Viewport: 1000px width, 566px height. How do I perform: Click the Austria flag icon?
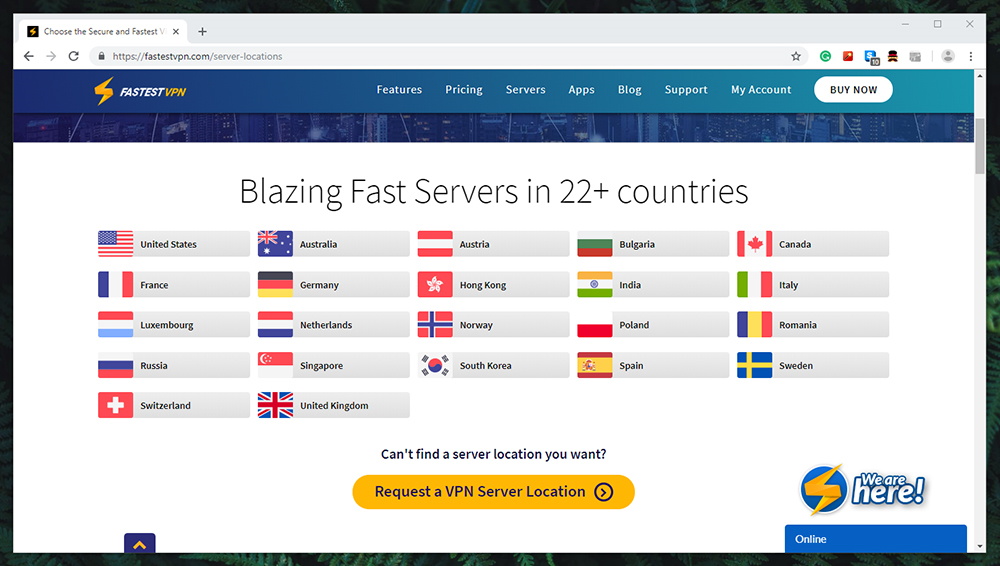point(435,244)
